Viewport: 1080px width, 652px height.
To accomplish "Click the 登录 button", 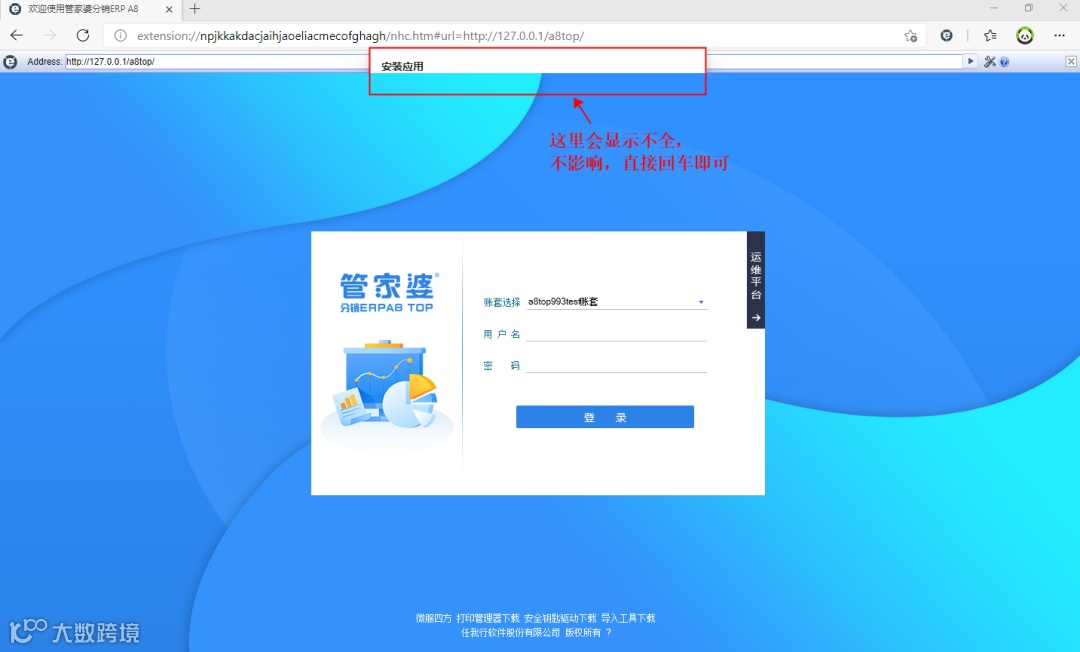I will (605, 417).
